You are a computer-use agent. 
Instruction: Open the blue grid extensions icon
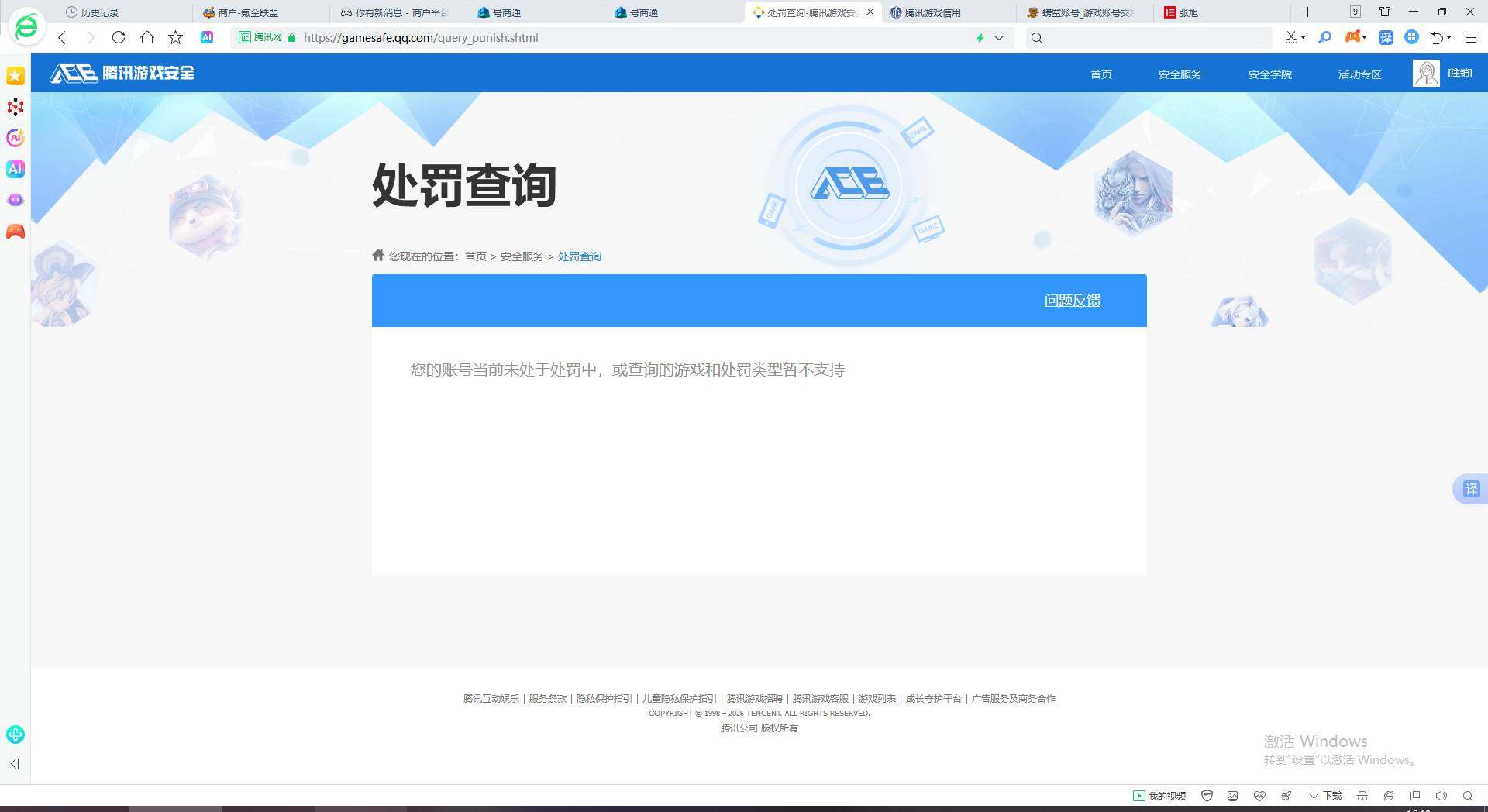1412,37
